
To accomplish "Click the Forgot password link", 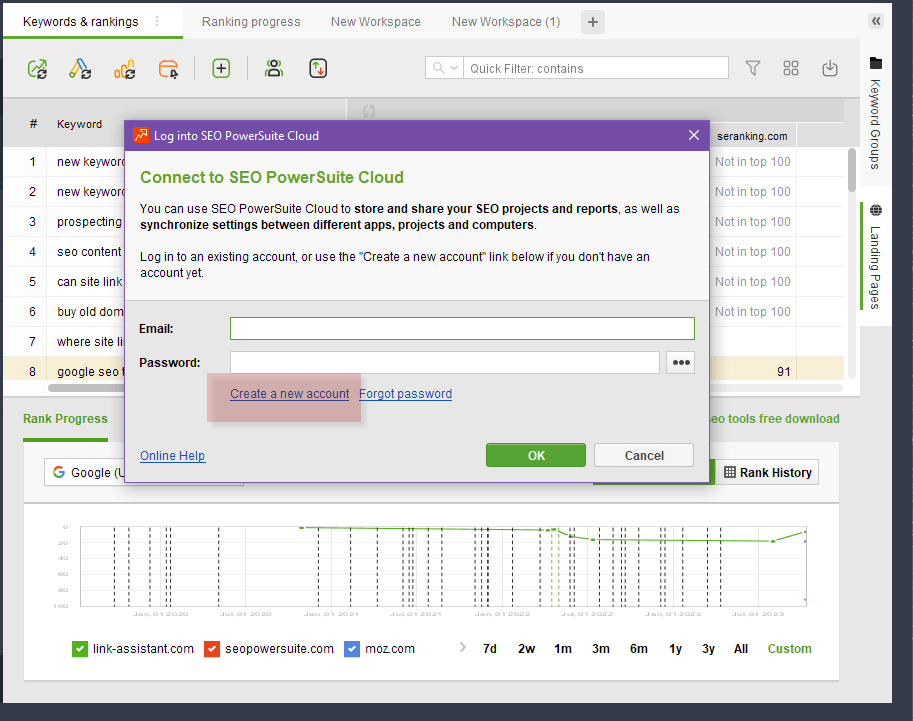I will pyautogui.click(x=405, y=394).
